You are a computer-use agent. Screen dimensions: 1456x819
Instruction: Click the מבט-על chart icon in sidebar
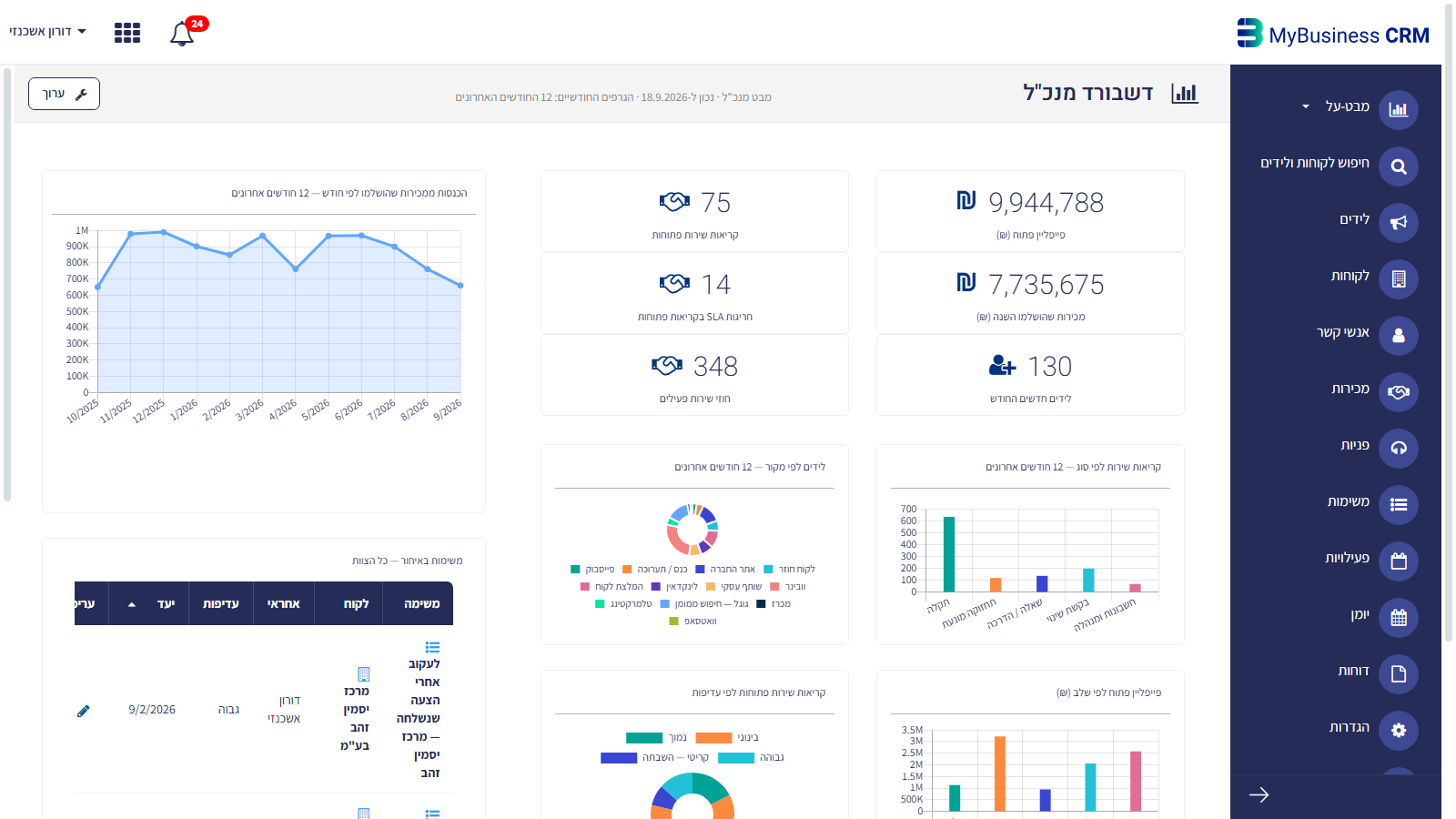click(1399, 110)
